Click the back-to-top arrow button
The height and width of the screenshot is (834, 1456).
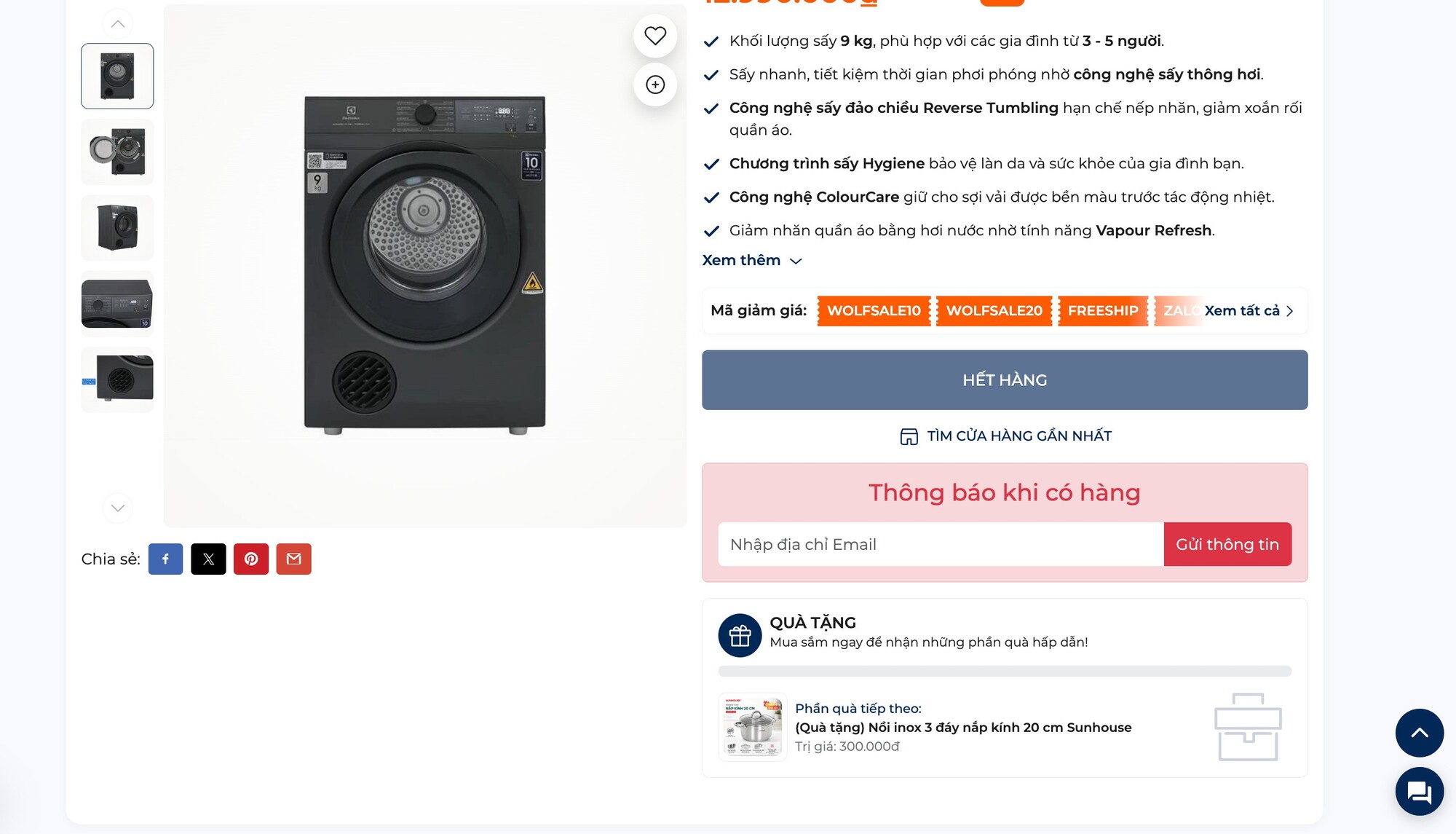1419,733
